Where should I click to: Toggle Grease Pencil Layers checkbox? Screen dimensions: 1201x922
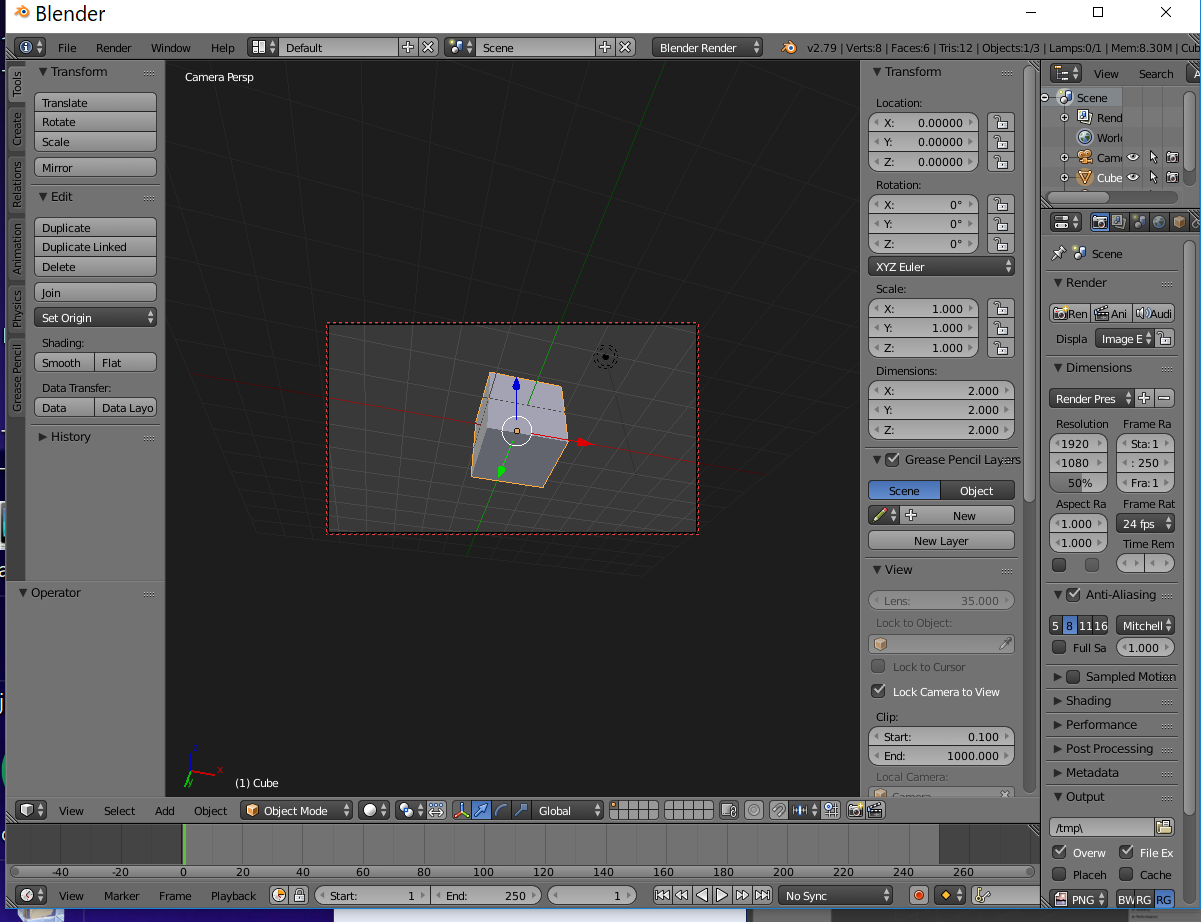pyautogui.click(x=892, y=459)
